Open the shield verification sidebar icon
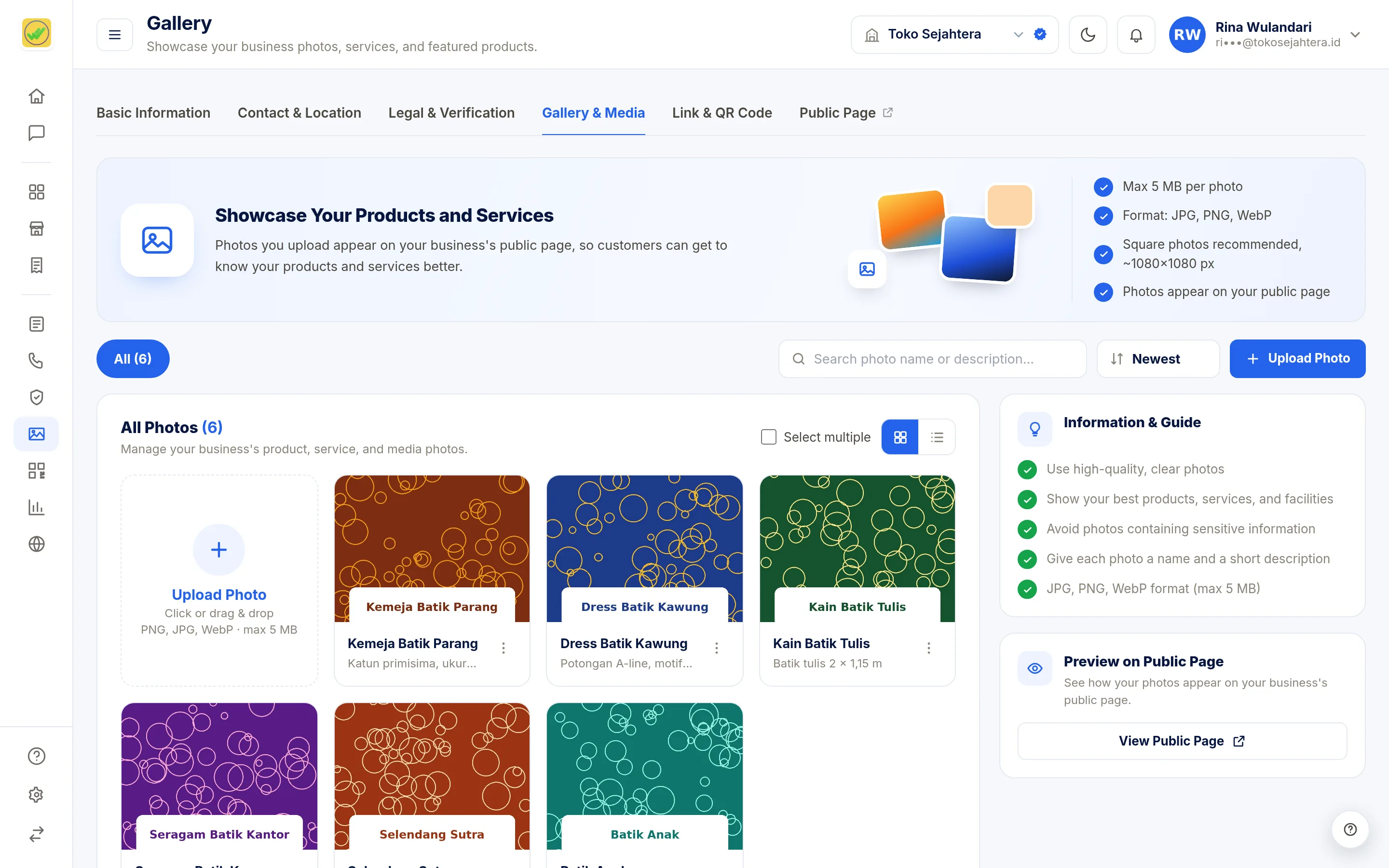 pos(36,397)
